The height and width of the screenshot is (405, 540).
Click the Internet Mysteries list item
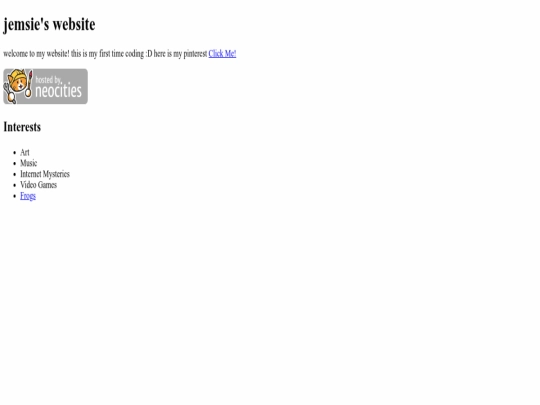[45, 174]
